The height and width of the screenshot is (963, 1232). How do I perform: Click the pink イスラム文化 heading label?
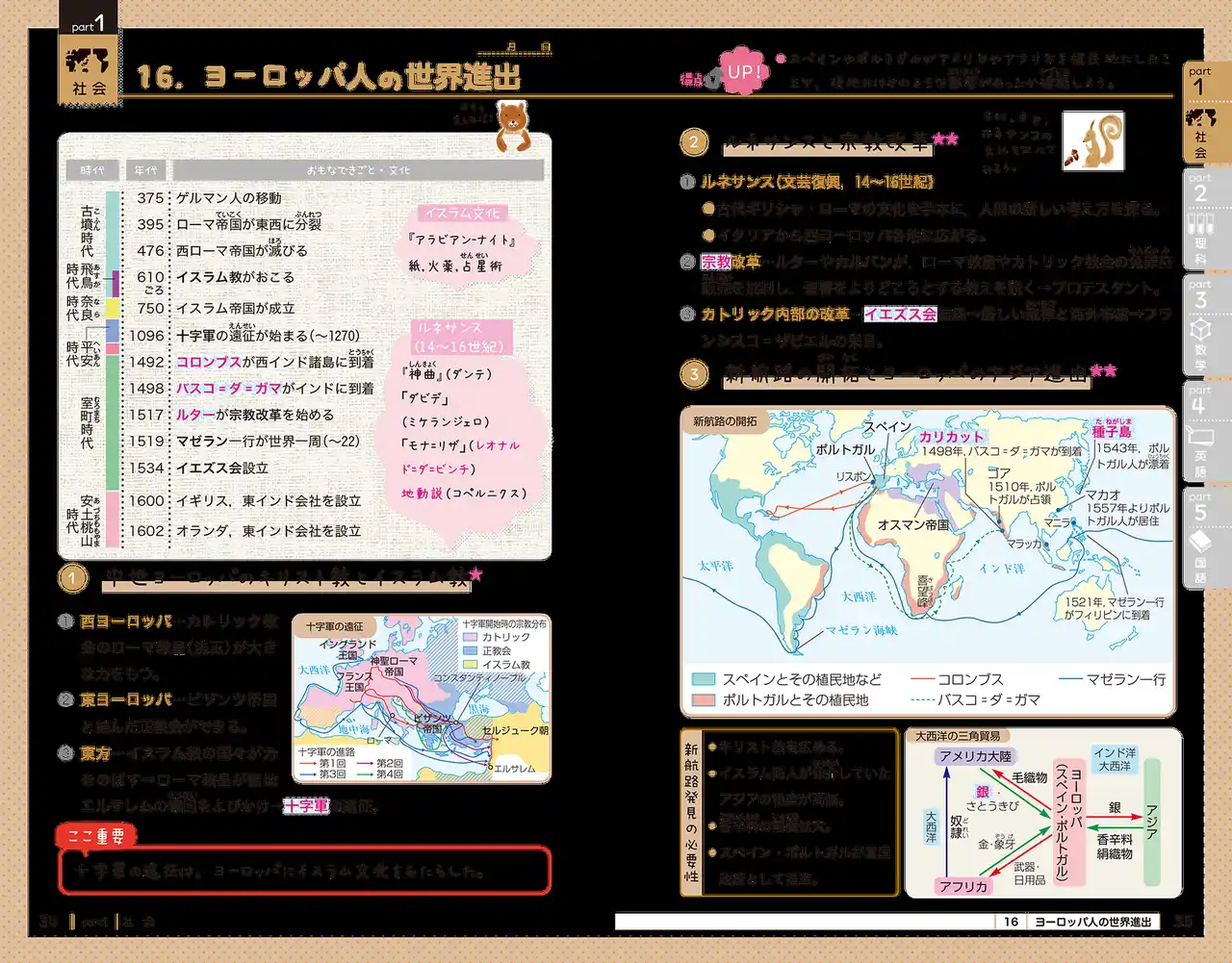click(x=463, y=214)
